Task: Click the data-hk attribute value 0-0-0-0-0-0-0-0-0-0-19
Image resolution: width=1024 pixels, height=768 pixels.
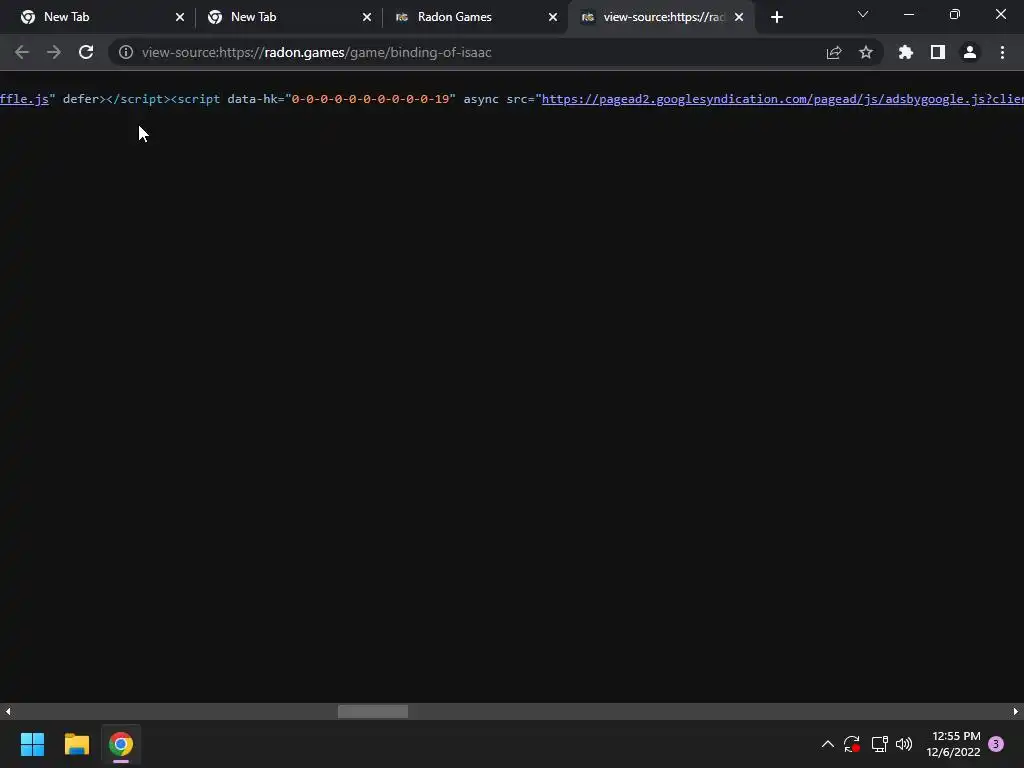Action: tap(370, 99)
